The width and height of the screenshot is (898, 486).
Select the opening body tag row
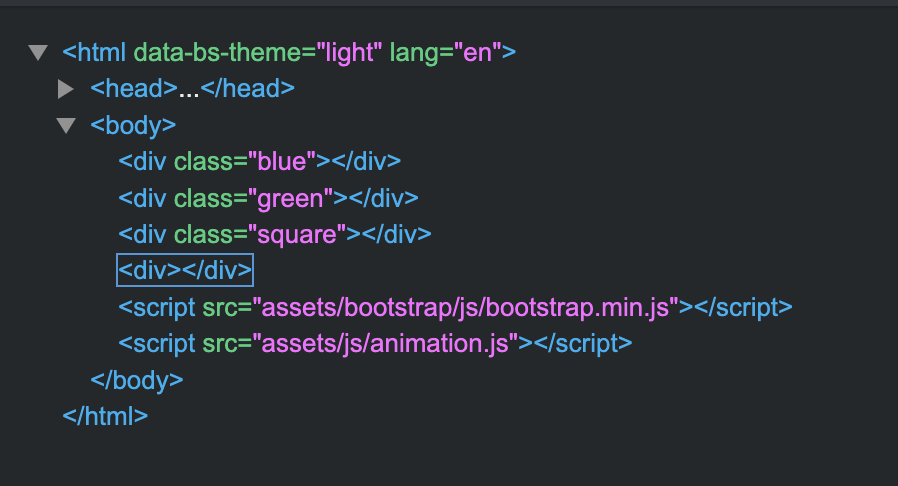[x=133, y=125]
